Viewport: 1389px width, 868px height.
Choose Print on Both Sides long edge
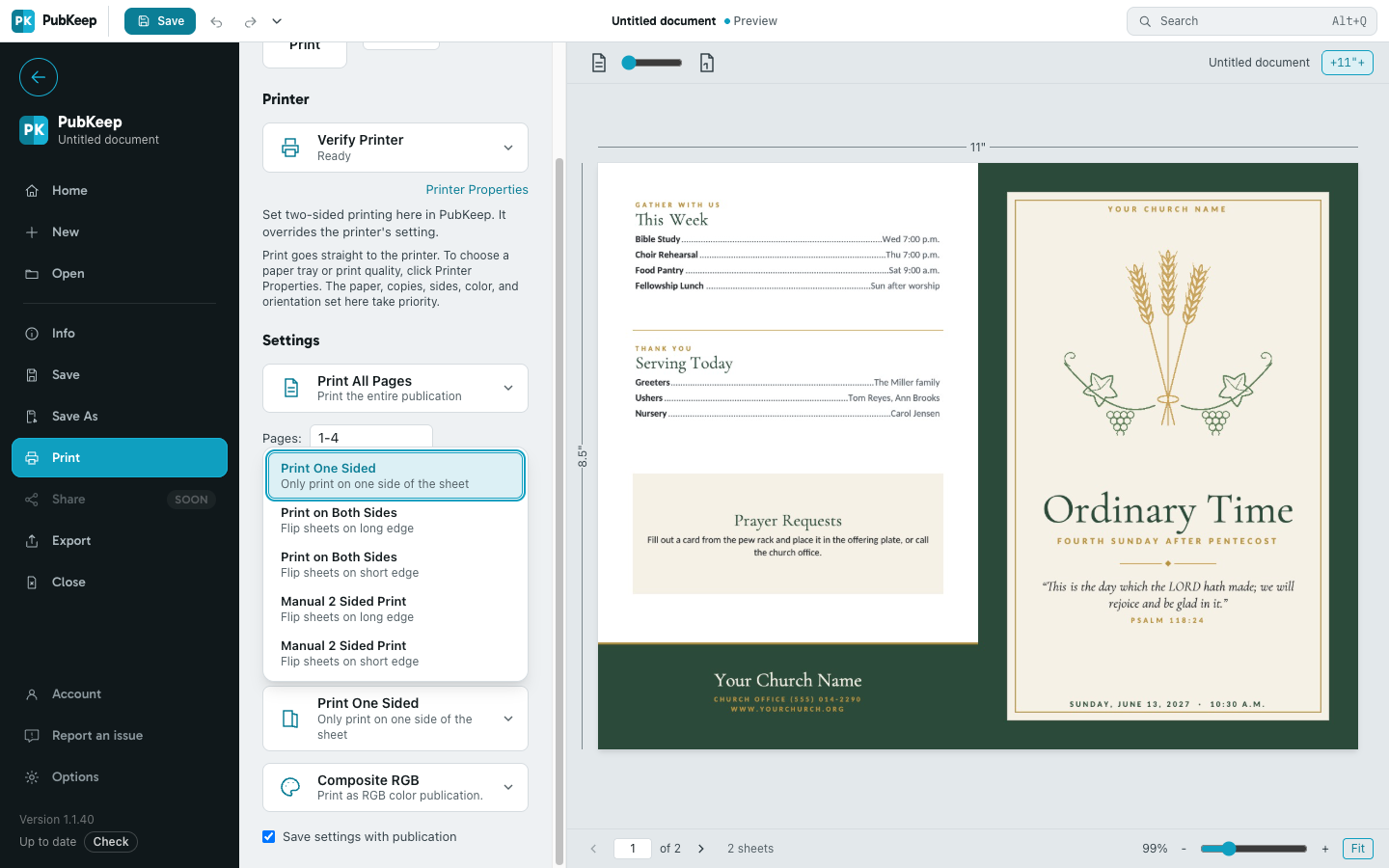395,520
